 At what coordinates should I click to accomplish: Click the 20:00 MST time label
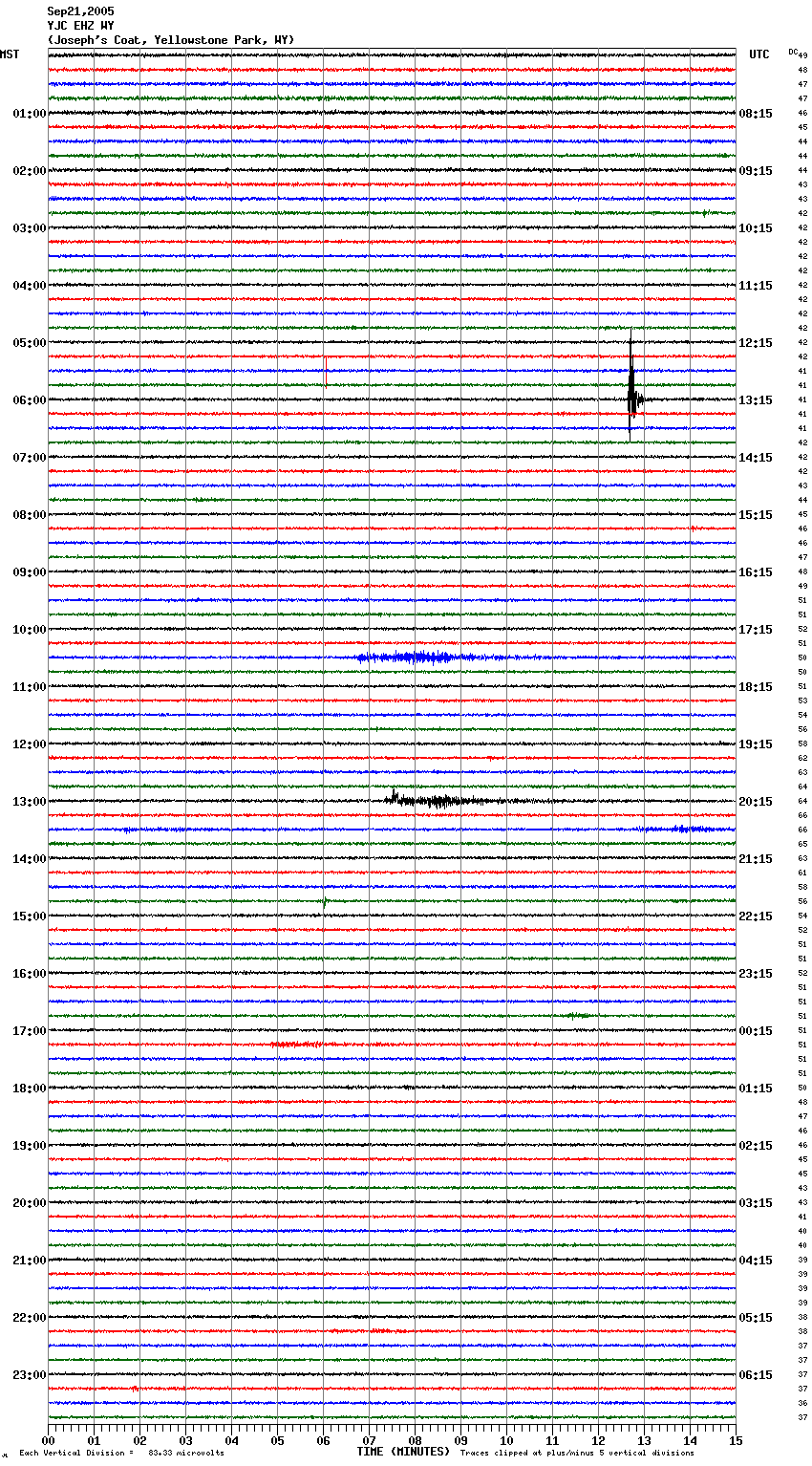30,1203
